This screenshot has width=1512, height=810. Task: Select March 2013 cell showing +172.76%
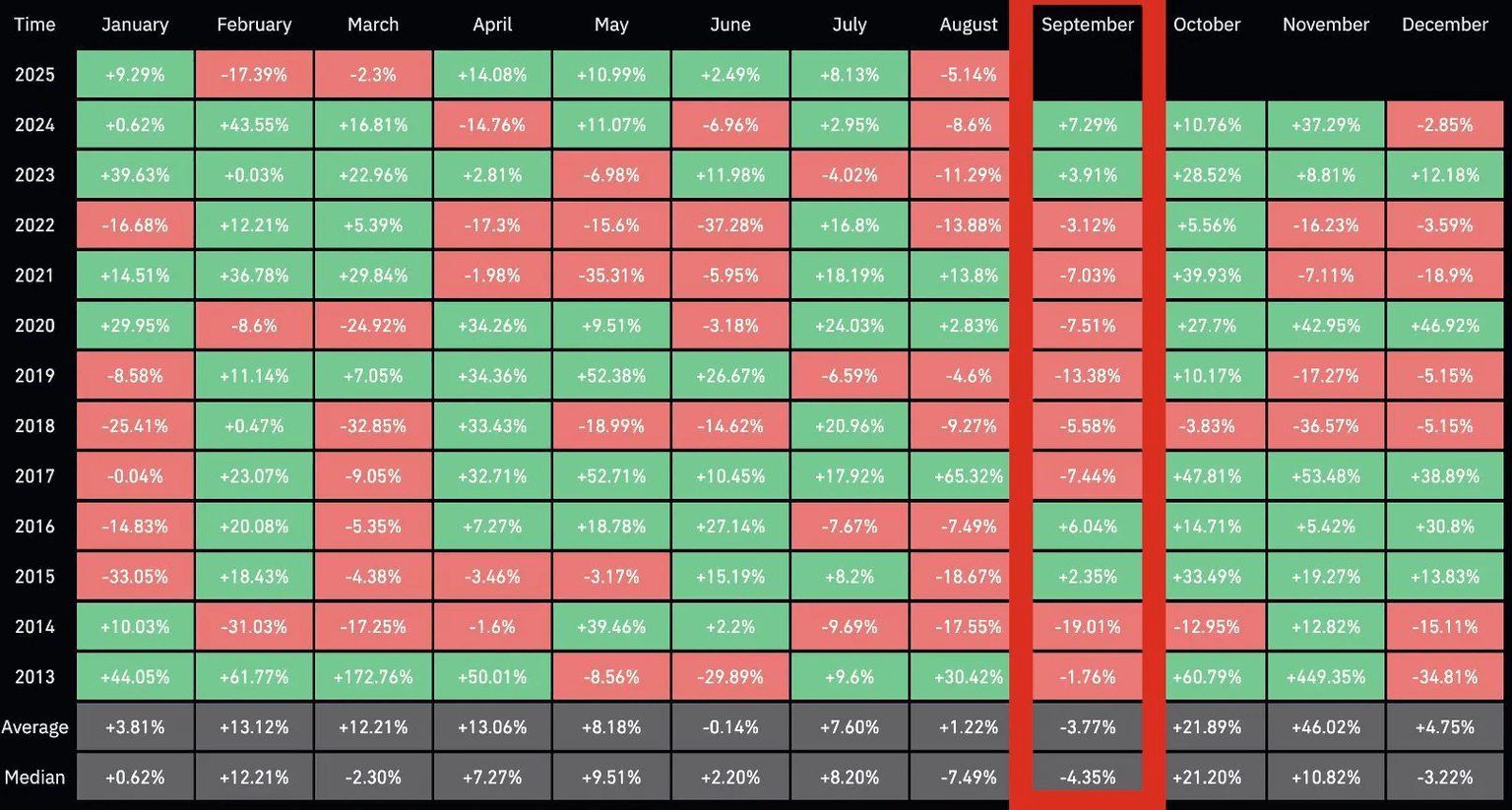pos(373,677)
